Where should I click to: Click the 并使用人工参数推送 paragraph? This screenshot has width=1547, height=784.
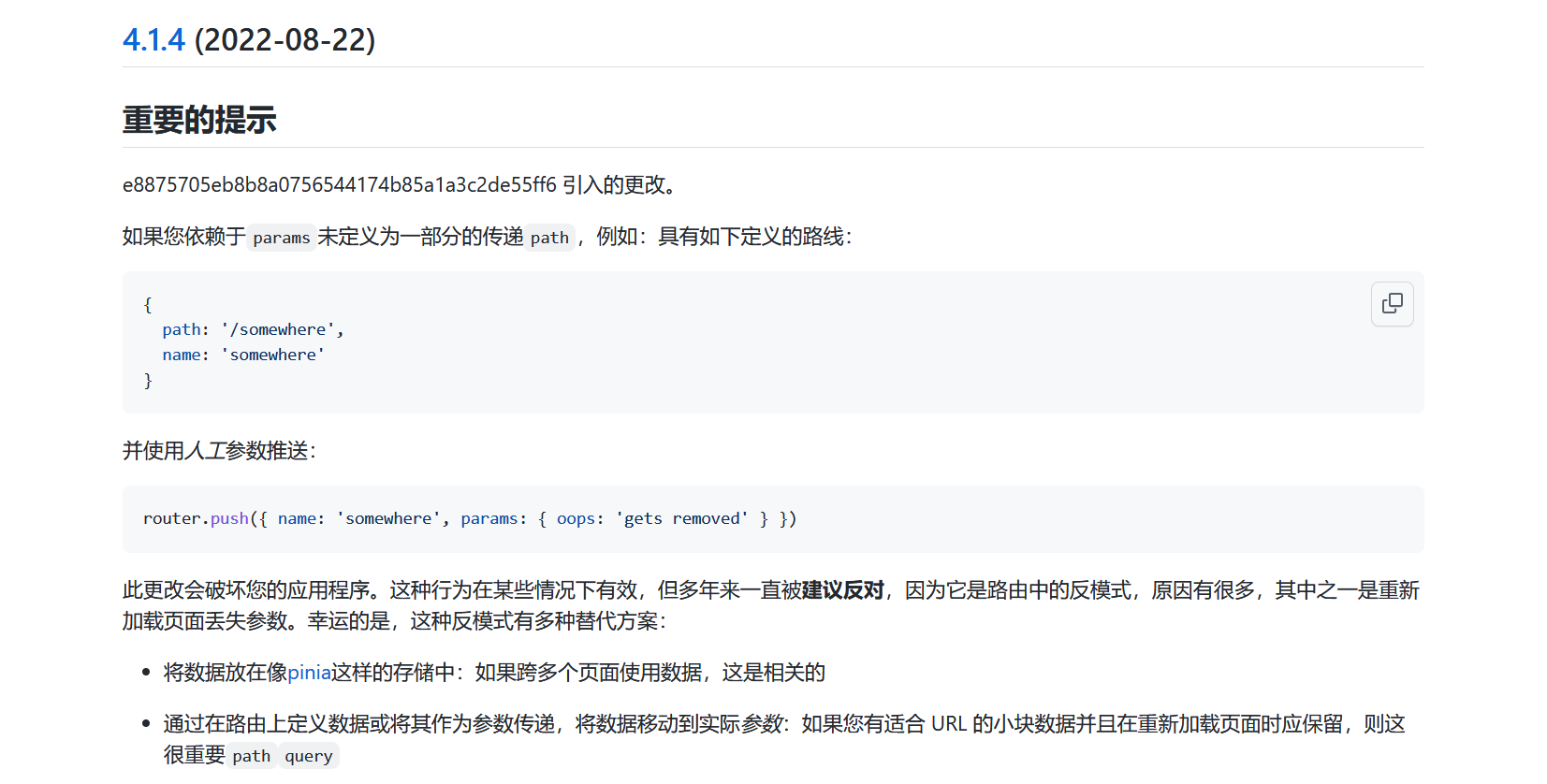coord(220,451)
